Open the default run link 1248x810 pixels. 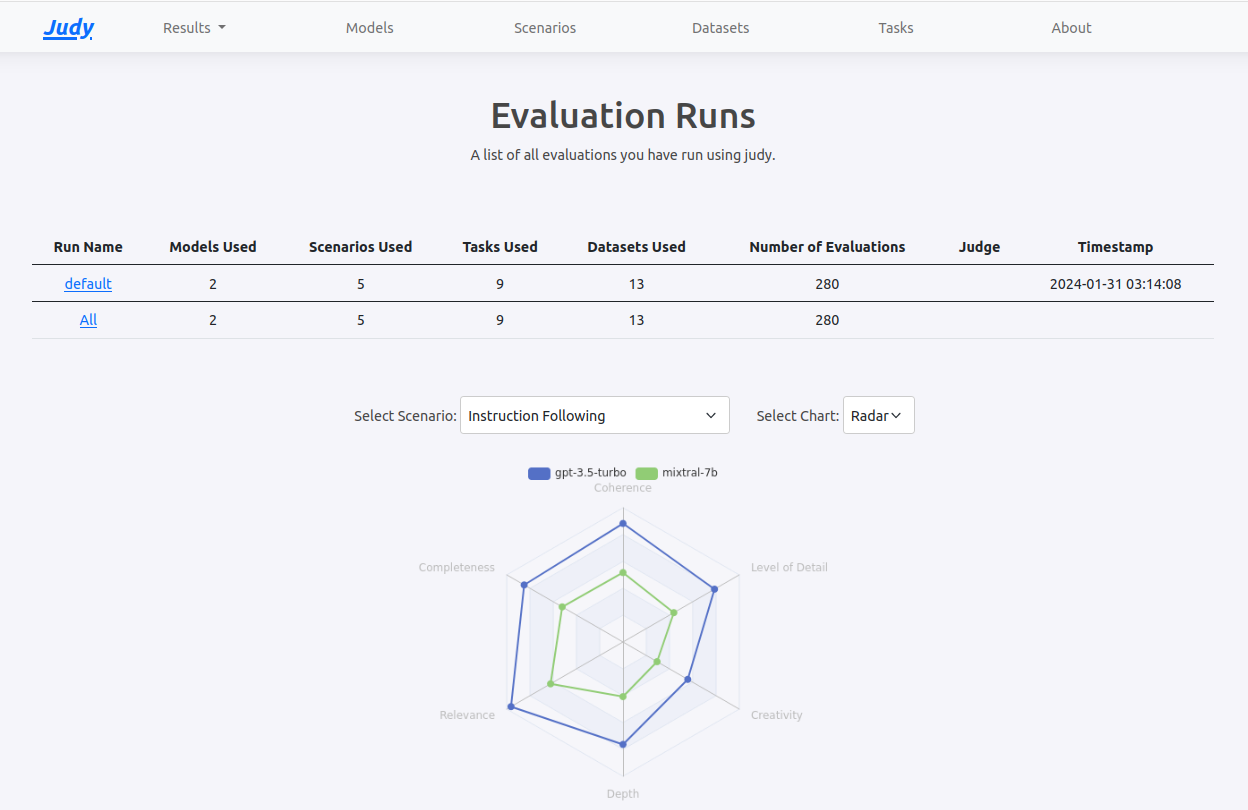[x=88, y=284]
